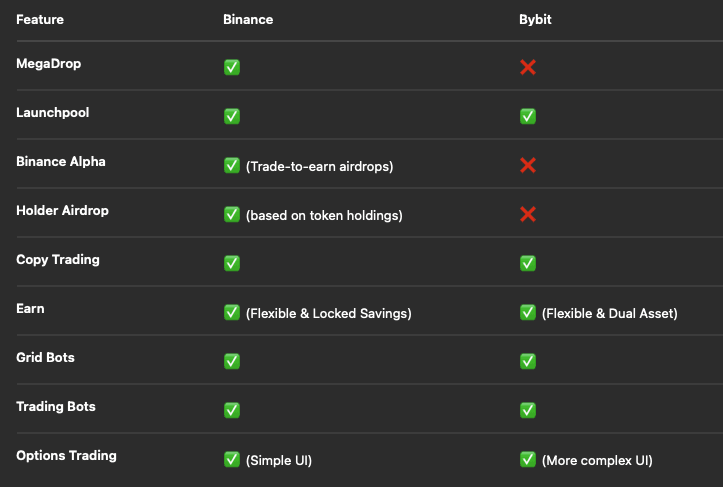Click Binance checkmark beside Trade-to-earn airdrops

[232, 165]
